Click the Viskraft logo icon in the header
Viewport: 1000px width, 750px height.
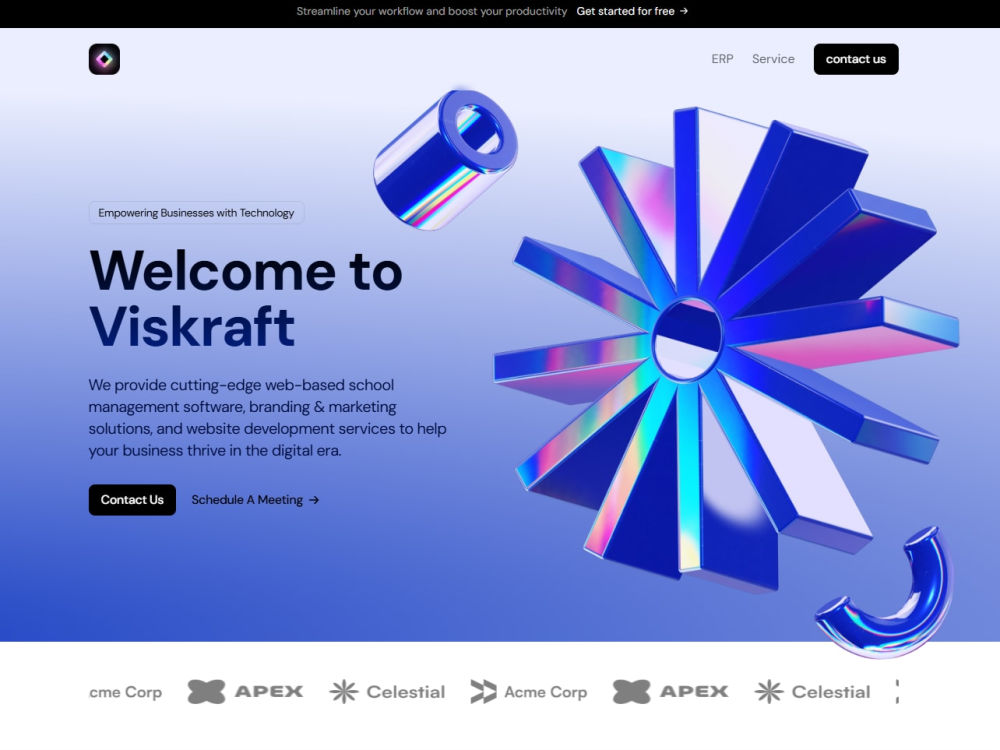coord(104,59)
